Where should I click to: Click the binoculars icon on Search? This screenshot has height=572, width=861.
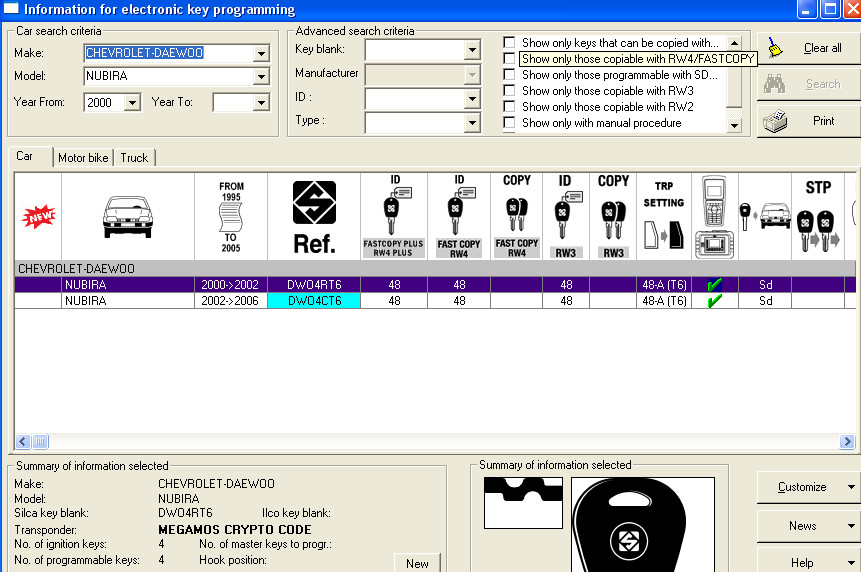775,84
